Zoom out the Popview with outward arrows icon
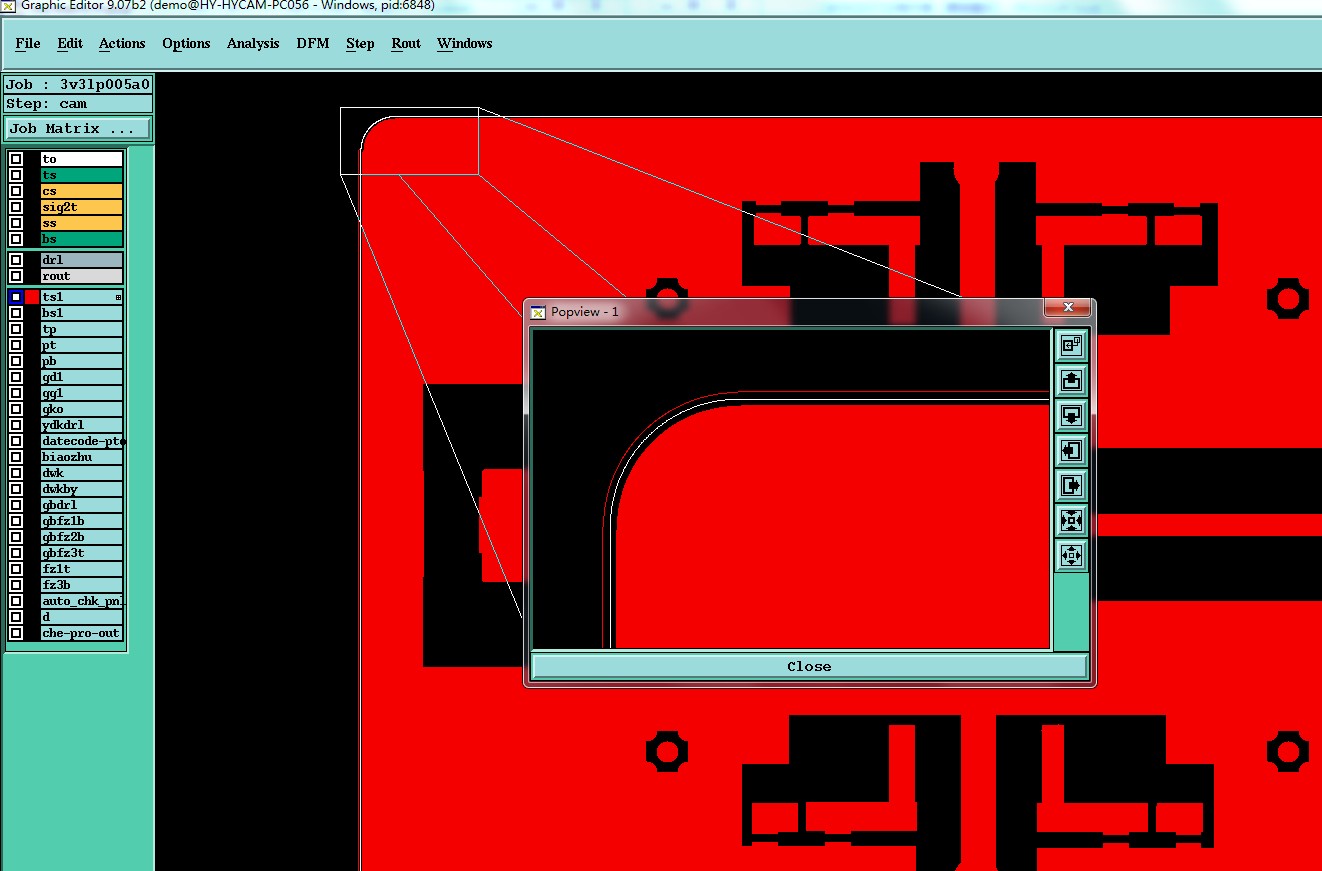This screenshot has height=871, width=1322. (x=1071, y=555)
